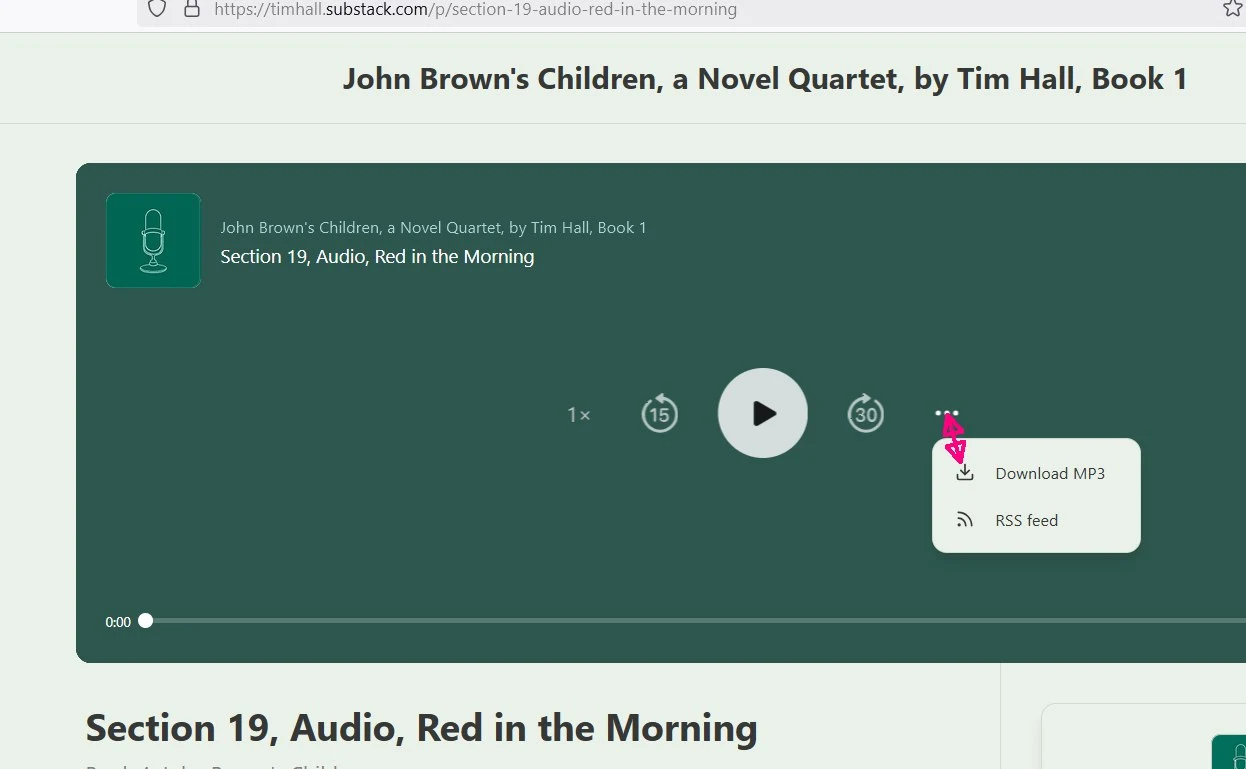
Task: Click the episode title inside the player
Action: tap(377, 257)
